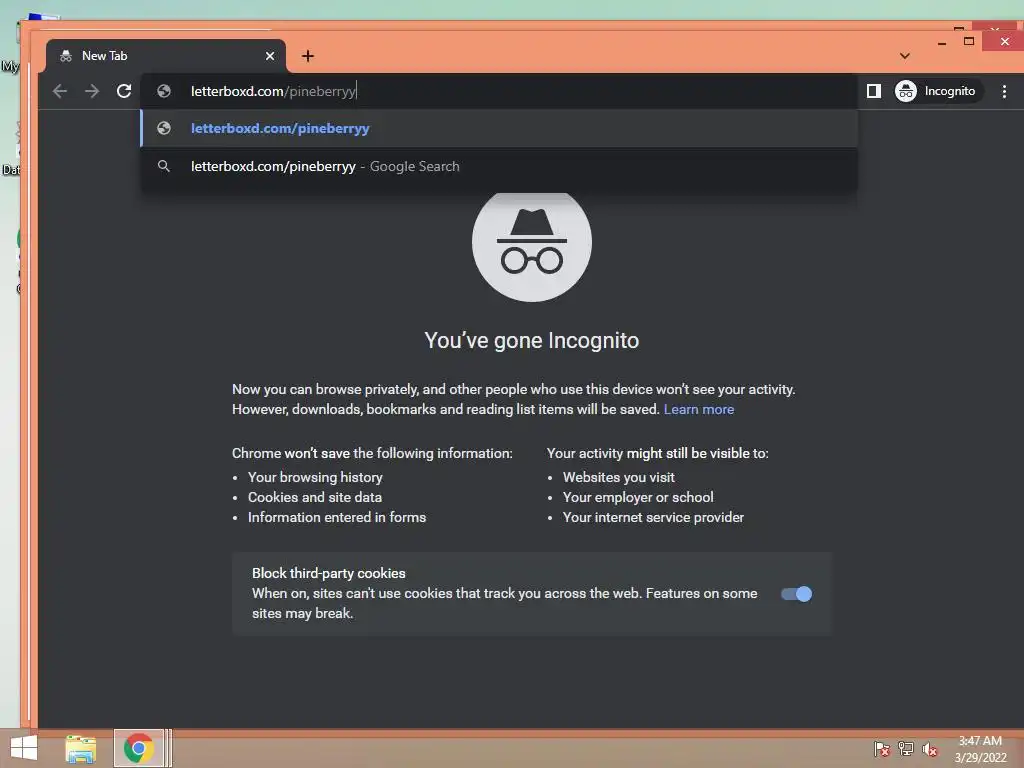Click the muted volume tray icon
The width and height of the screenshot is (1024, 768).
[x=930, y=749]
